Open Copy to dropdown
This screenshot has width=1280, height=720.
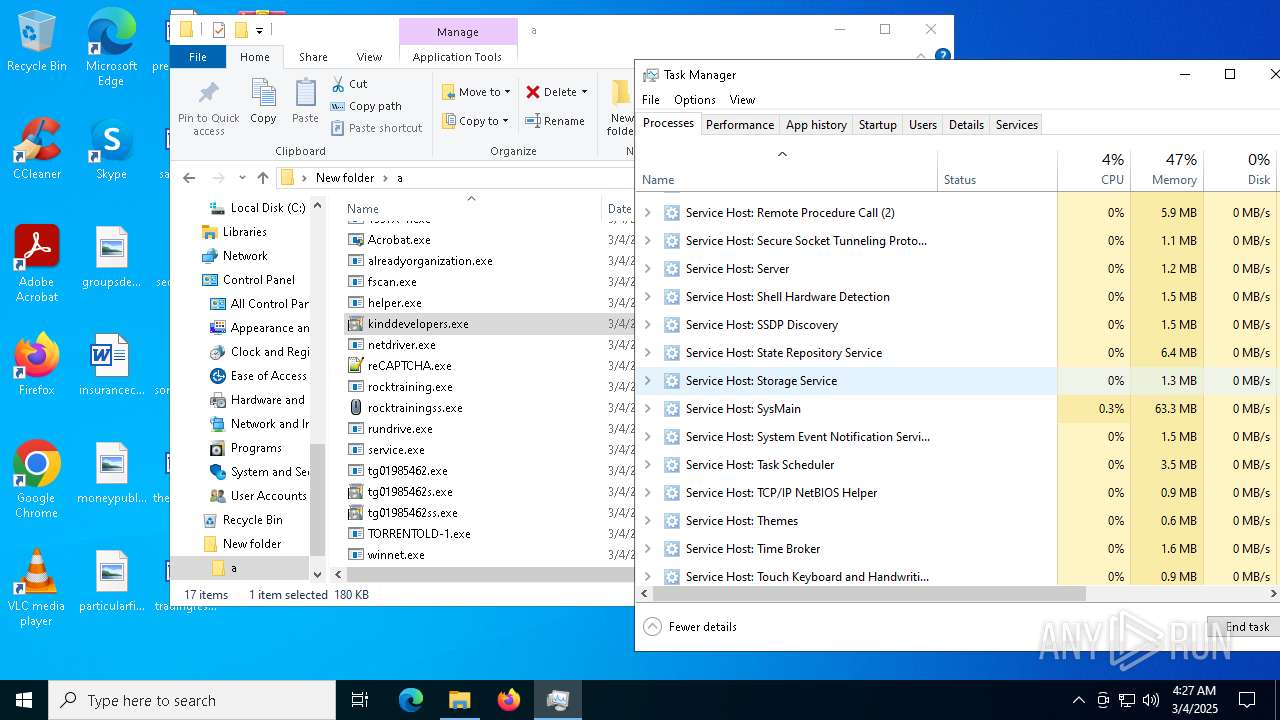(476, 121)
